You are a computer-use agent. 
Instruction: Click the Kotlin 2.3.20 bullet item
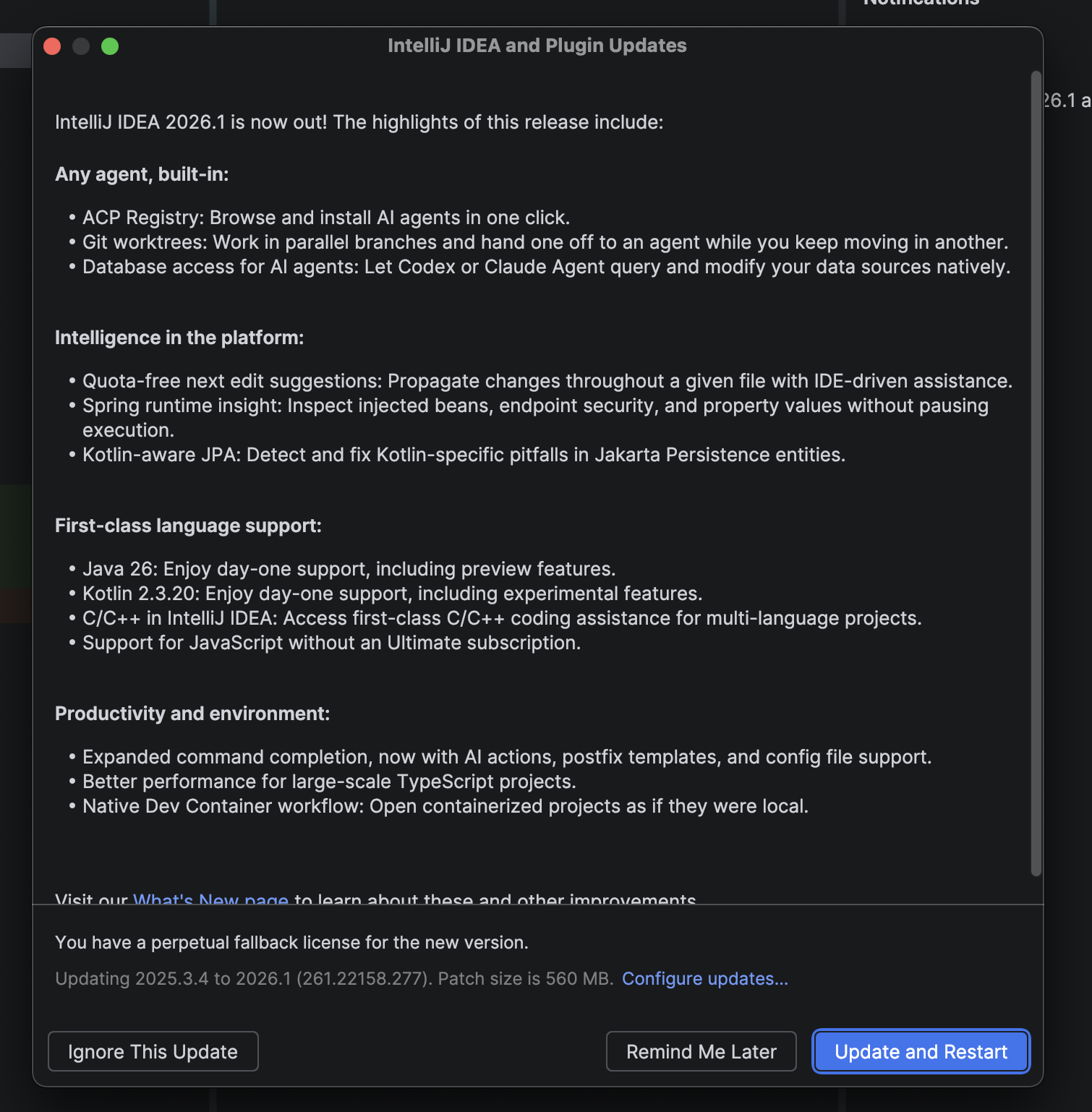[x=392, y=593]
